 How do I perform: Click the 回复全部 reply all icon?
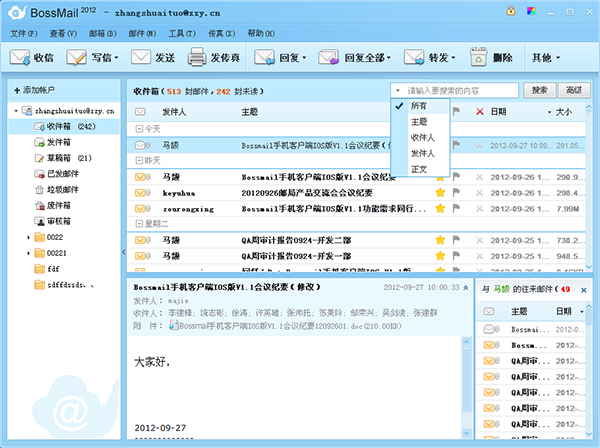coord(329,58)
